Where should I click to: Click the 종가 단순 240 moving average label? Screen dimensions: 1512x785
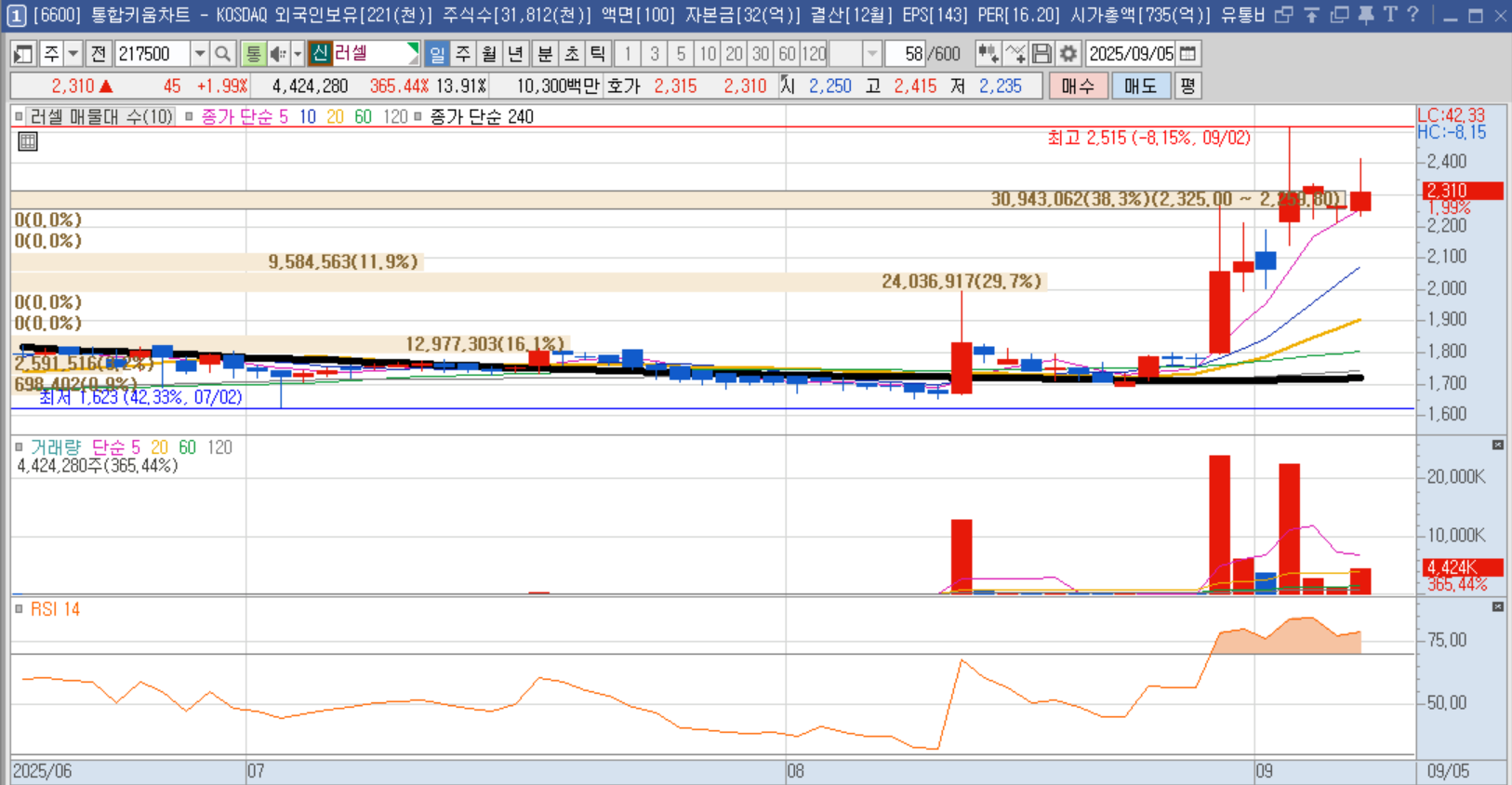(x=482, y=117)
